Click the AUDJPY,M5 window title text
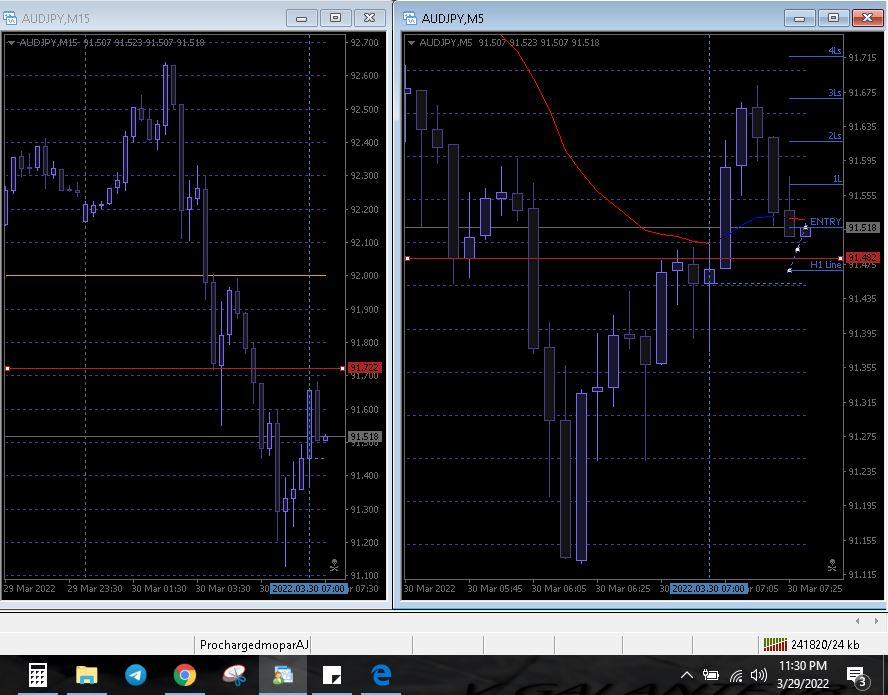Viewport: 888px width, 695px height. click(452, 19)
